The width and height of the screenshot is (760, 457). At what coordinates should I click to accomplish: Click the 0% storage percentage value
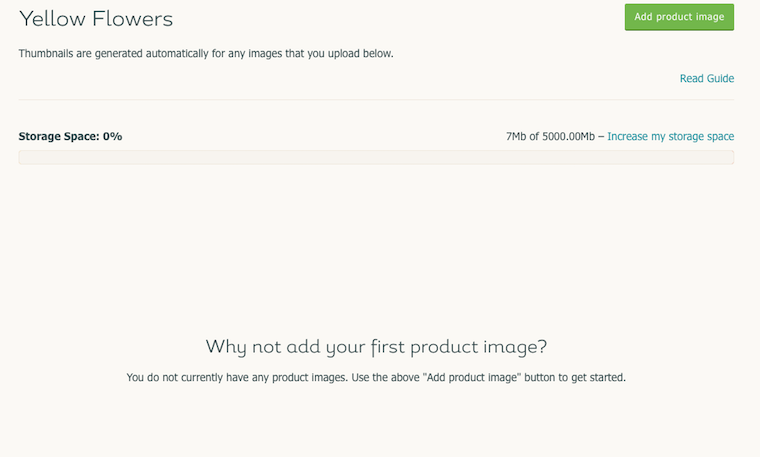112,137
